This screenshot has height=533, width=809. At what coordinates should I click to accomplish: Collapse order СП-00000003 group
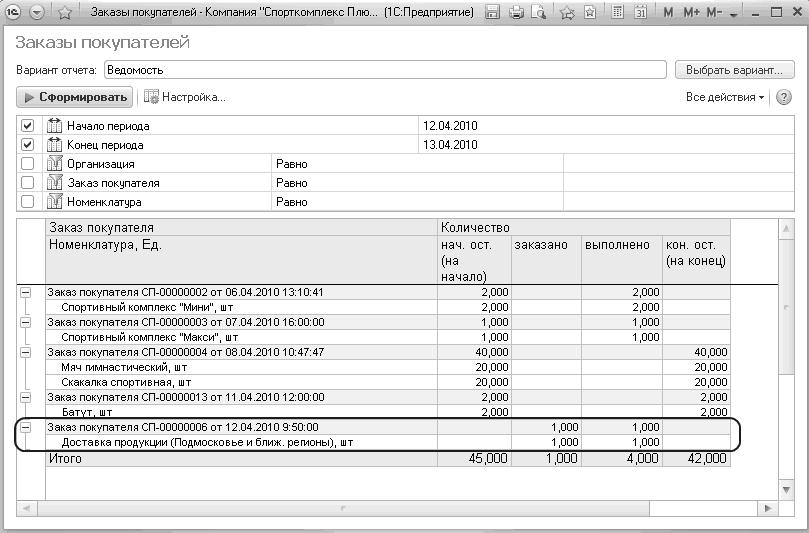point(25,322)
